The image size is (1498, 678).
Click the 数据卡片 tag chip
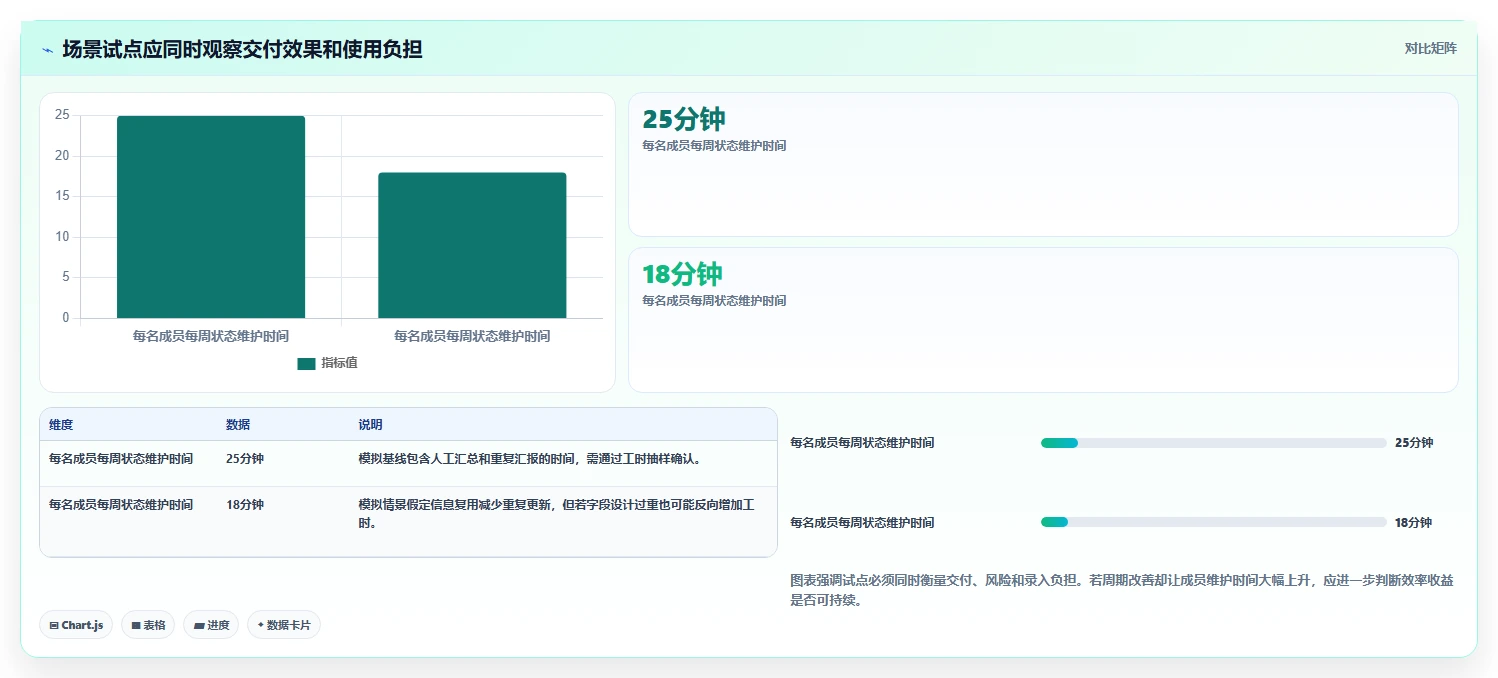[x=284, y=625]
